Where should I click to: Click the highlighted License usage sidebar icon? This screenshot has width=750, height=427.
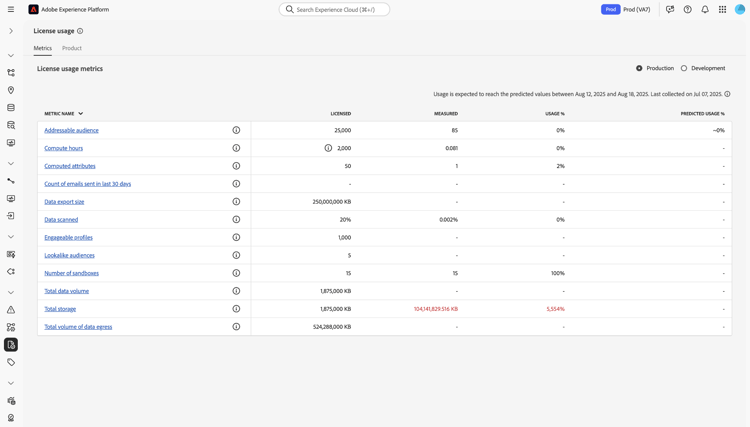(11, 345)
